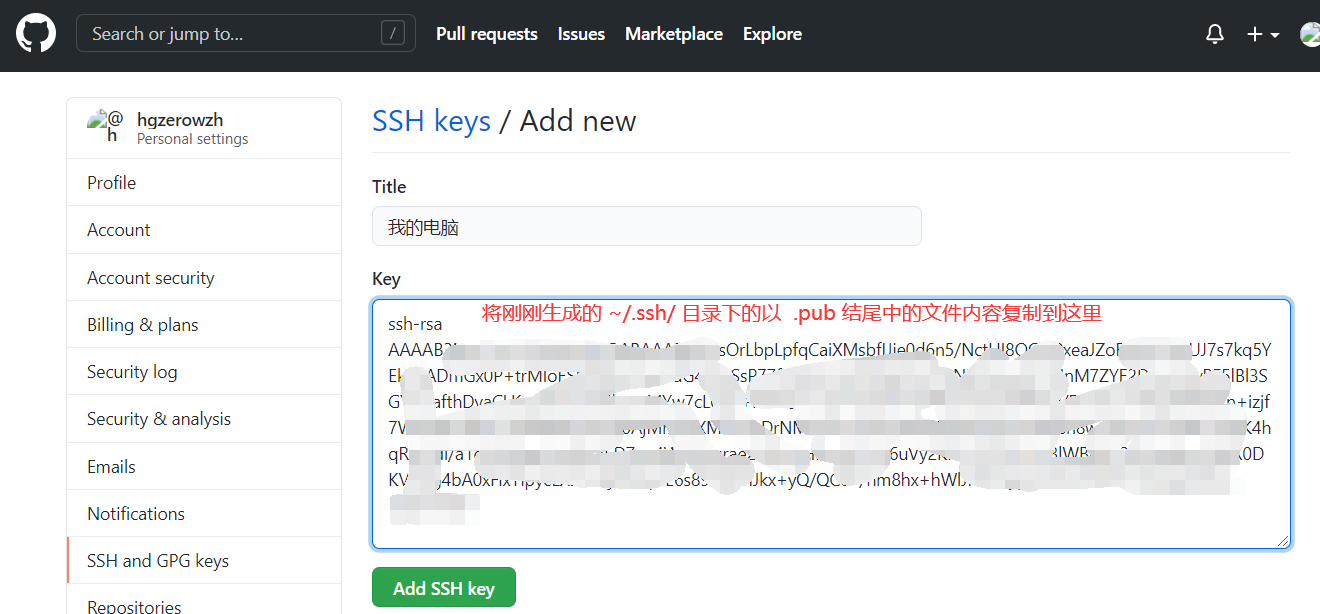Open the user avatar menu

[1310, 34]
